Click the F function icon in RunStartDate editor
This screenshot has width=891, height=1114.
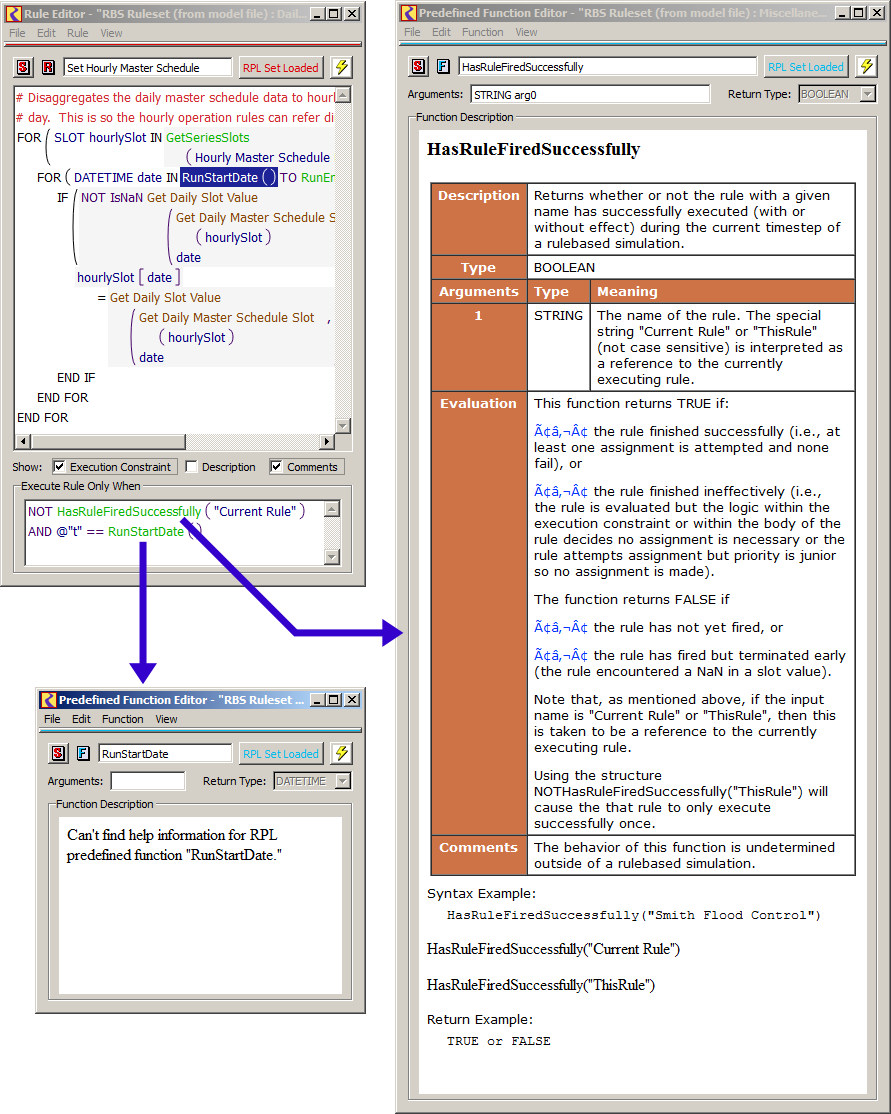pyautogui.click(x=83, y=753)
